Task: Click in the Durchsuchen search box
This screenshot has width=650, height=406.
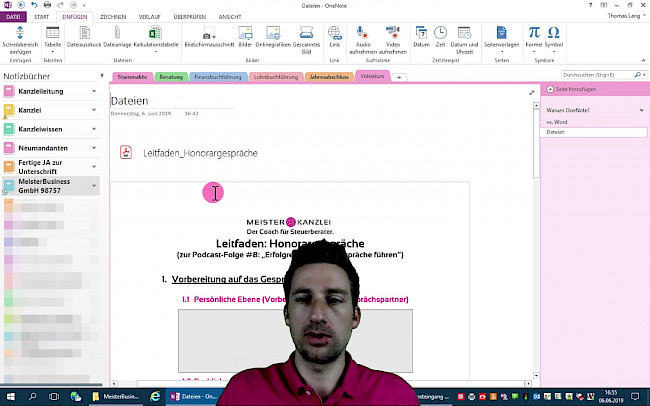Action: (598, 75)
